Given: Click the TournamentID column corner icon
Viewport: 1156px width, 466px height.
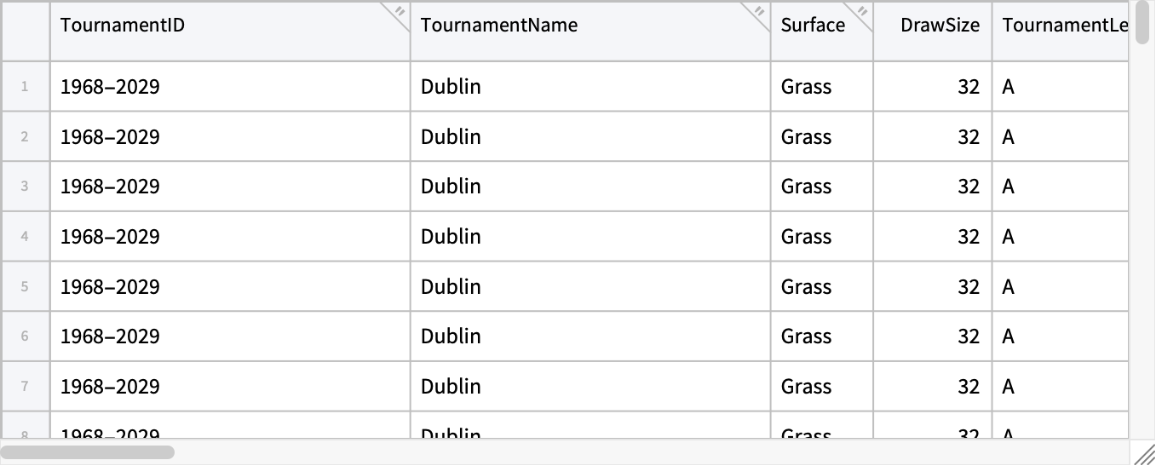Looking at the screenshot, I should 399,12.
